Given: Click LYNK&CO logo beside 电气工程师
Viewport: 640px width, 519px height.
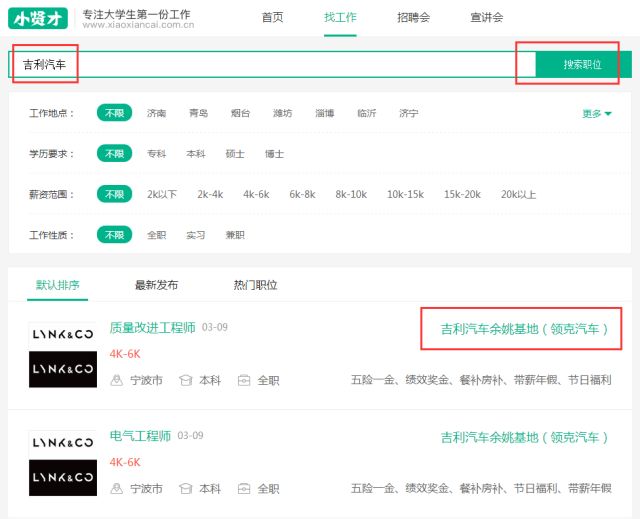Looking at the screenshot, I should coord(63,463).
